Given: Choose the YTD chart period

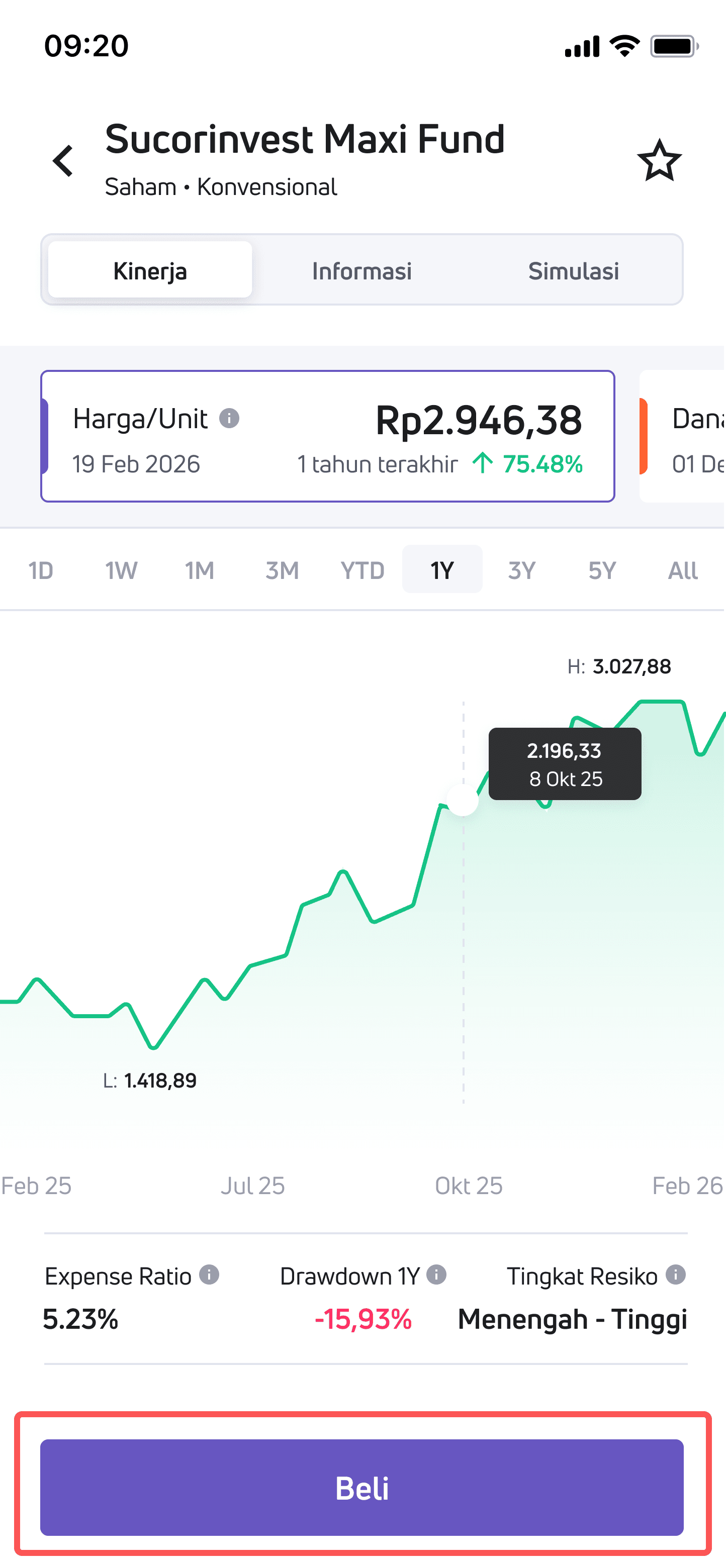Looking at the screenshot, I should coord(362,570).
